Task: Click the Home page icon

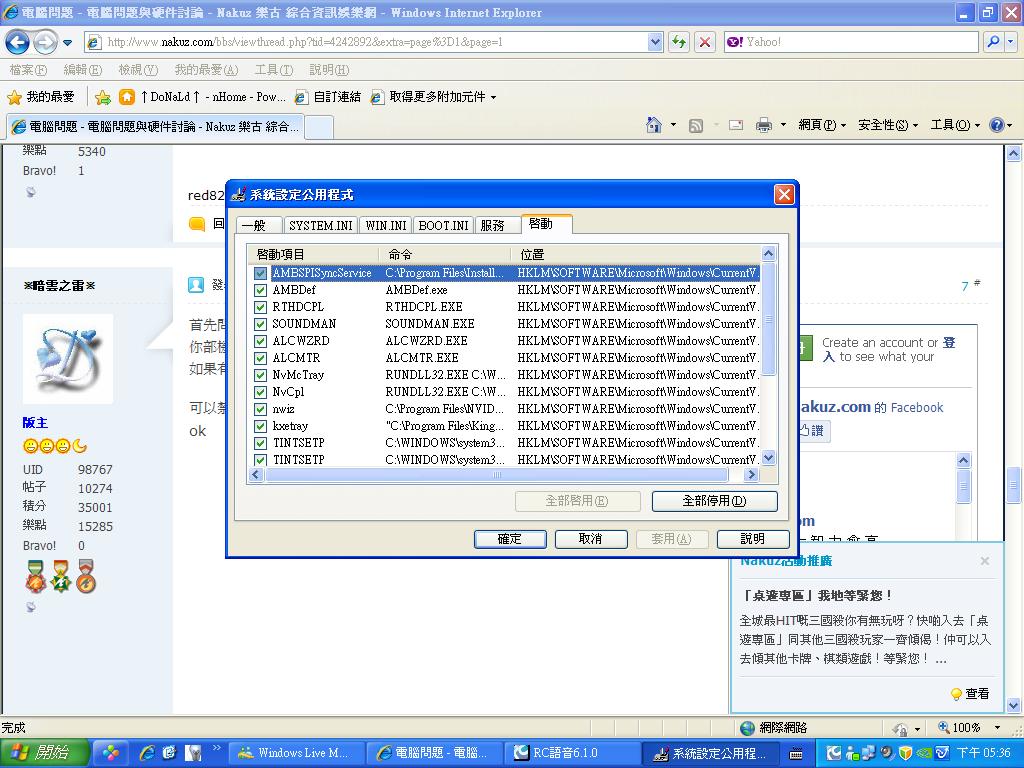Action: (x=654, y=125)
